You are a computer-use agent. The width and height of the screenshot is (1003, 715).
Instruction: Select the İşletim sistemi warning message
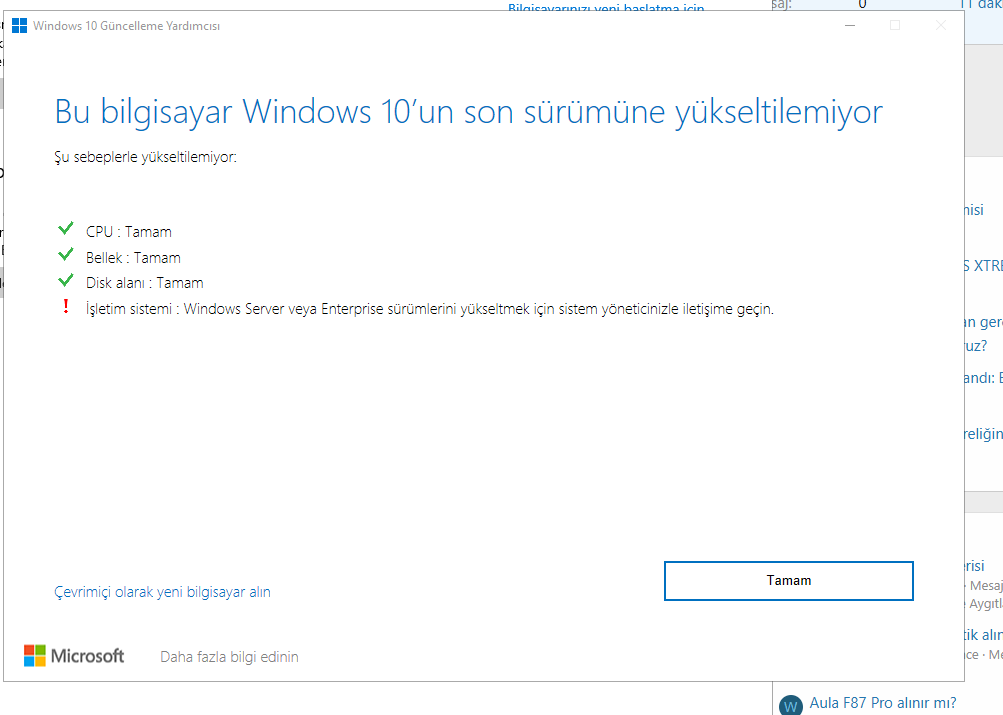[430, 309]
